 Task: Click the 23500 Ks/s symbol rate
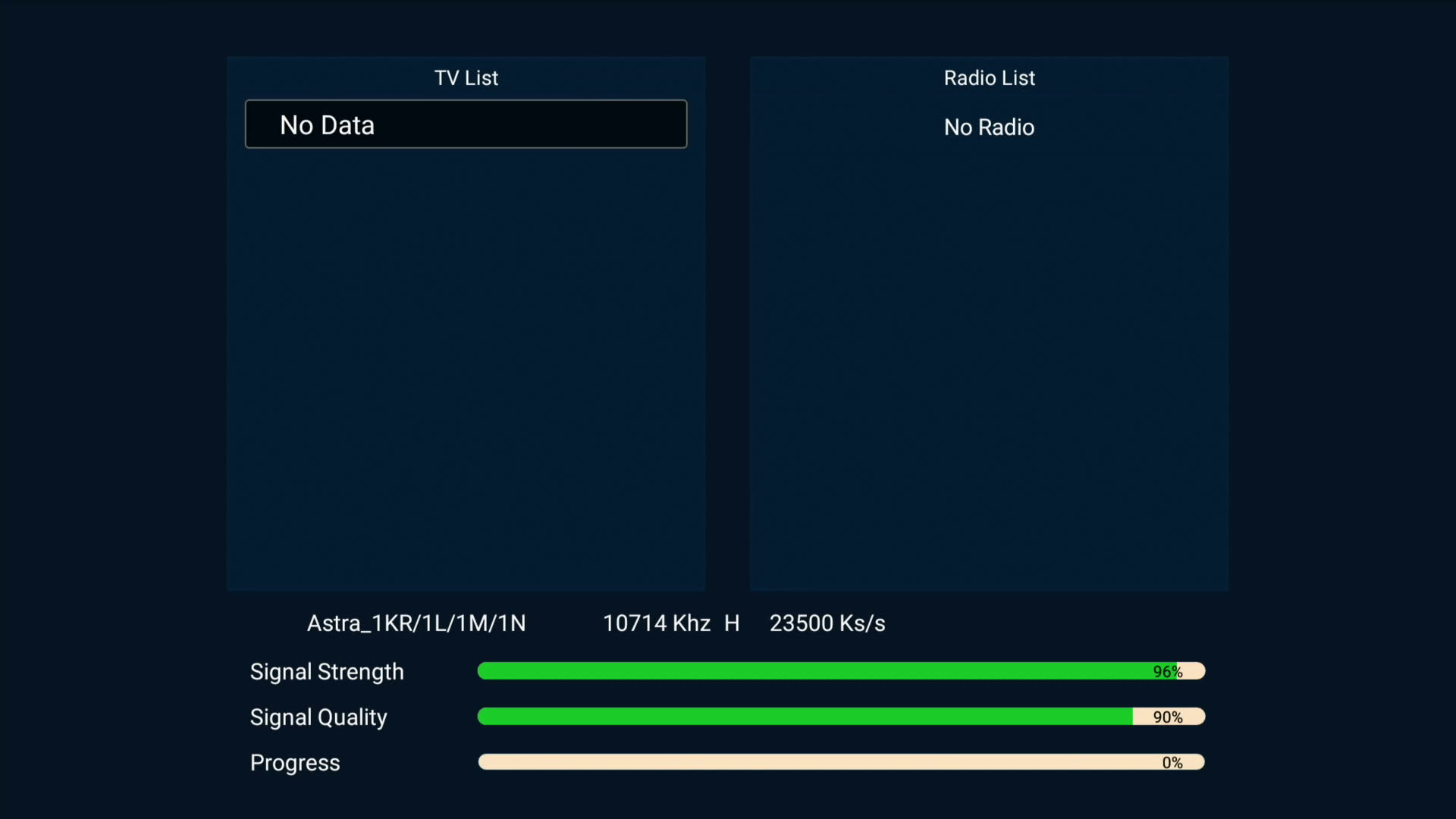pyautogui.click(x=827, y=623)
